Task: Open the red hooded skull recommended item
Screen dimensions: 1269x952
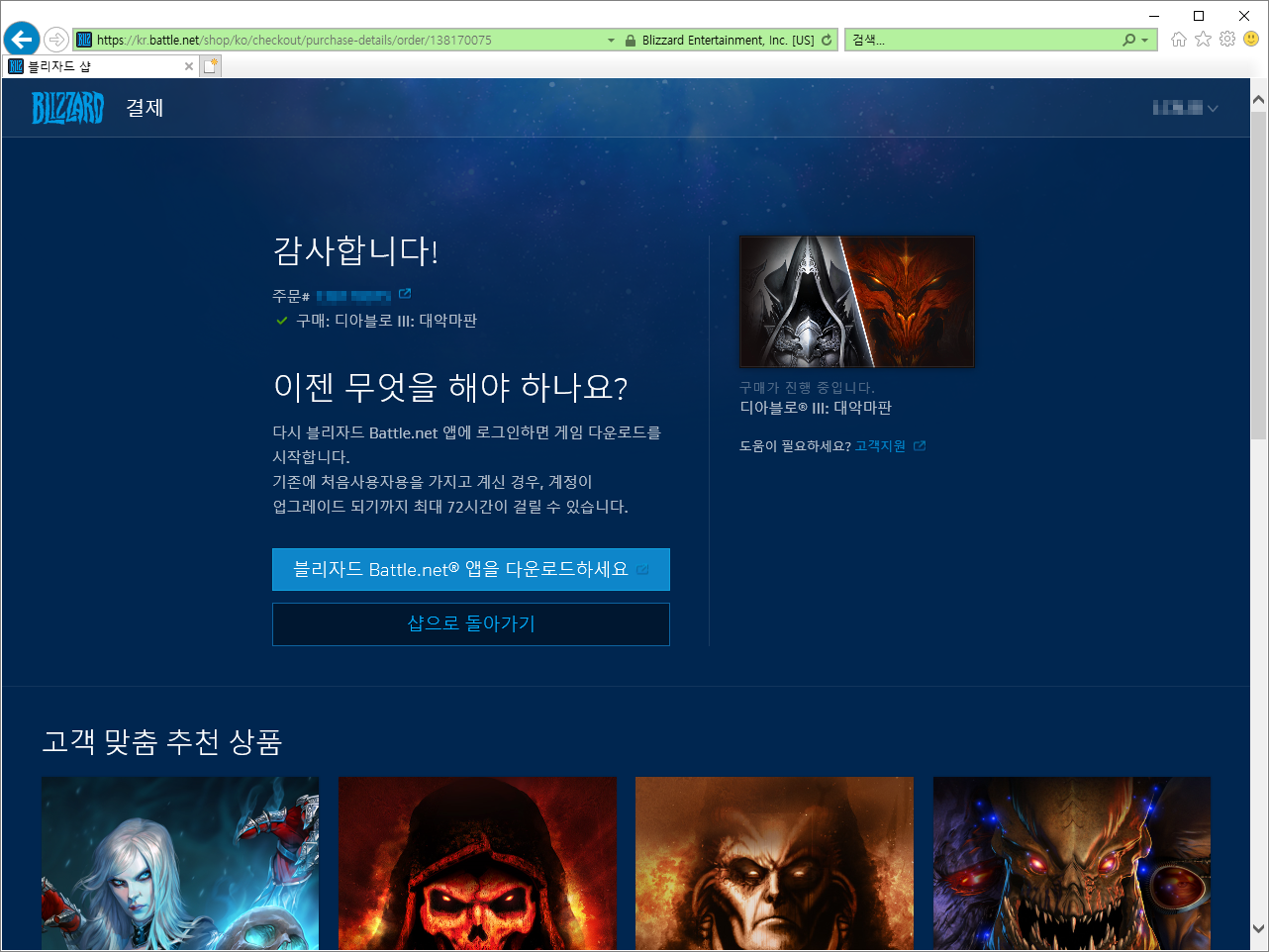Action: [x=477, y=863]
